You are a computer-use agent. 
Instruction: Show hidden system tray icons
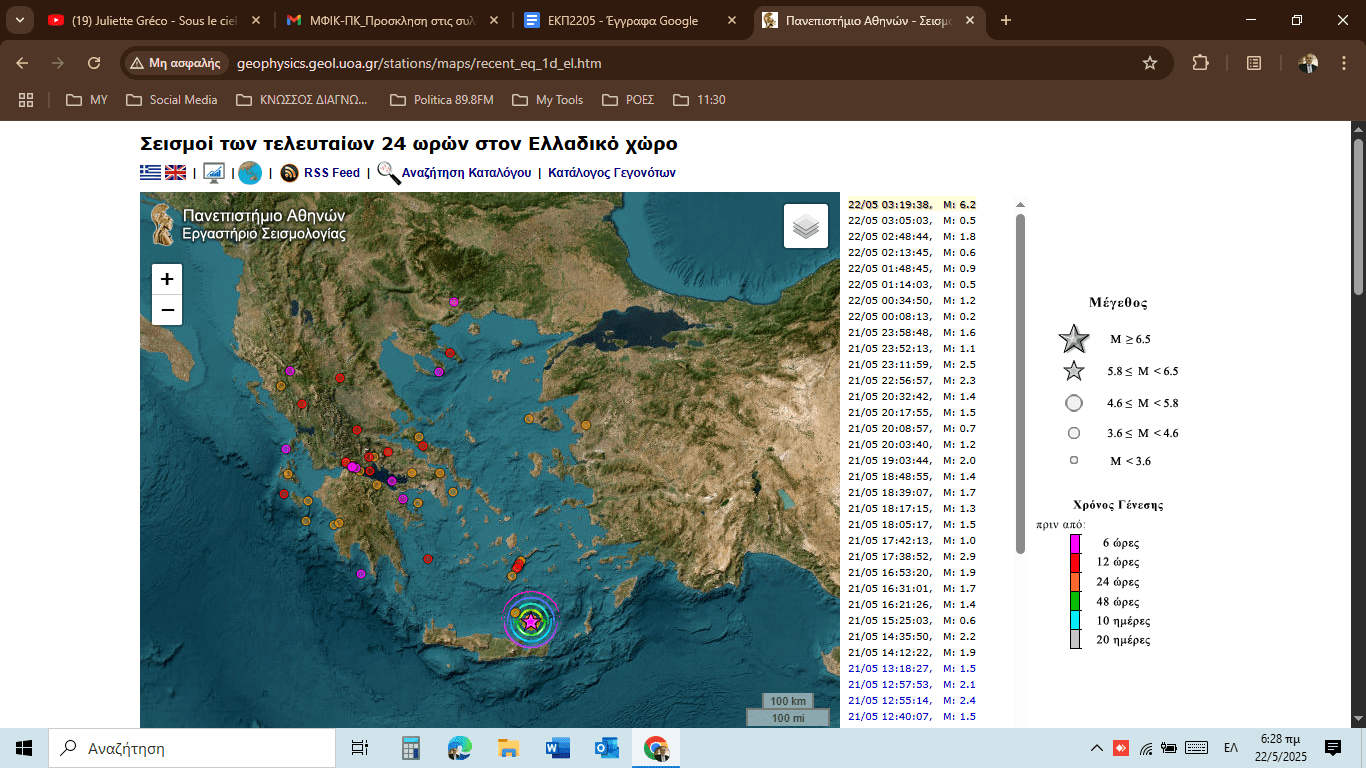(1097, 748)
